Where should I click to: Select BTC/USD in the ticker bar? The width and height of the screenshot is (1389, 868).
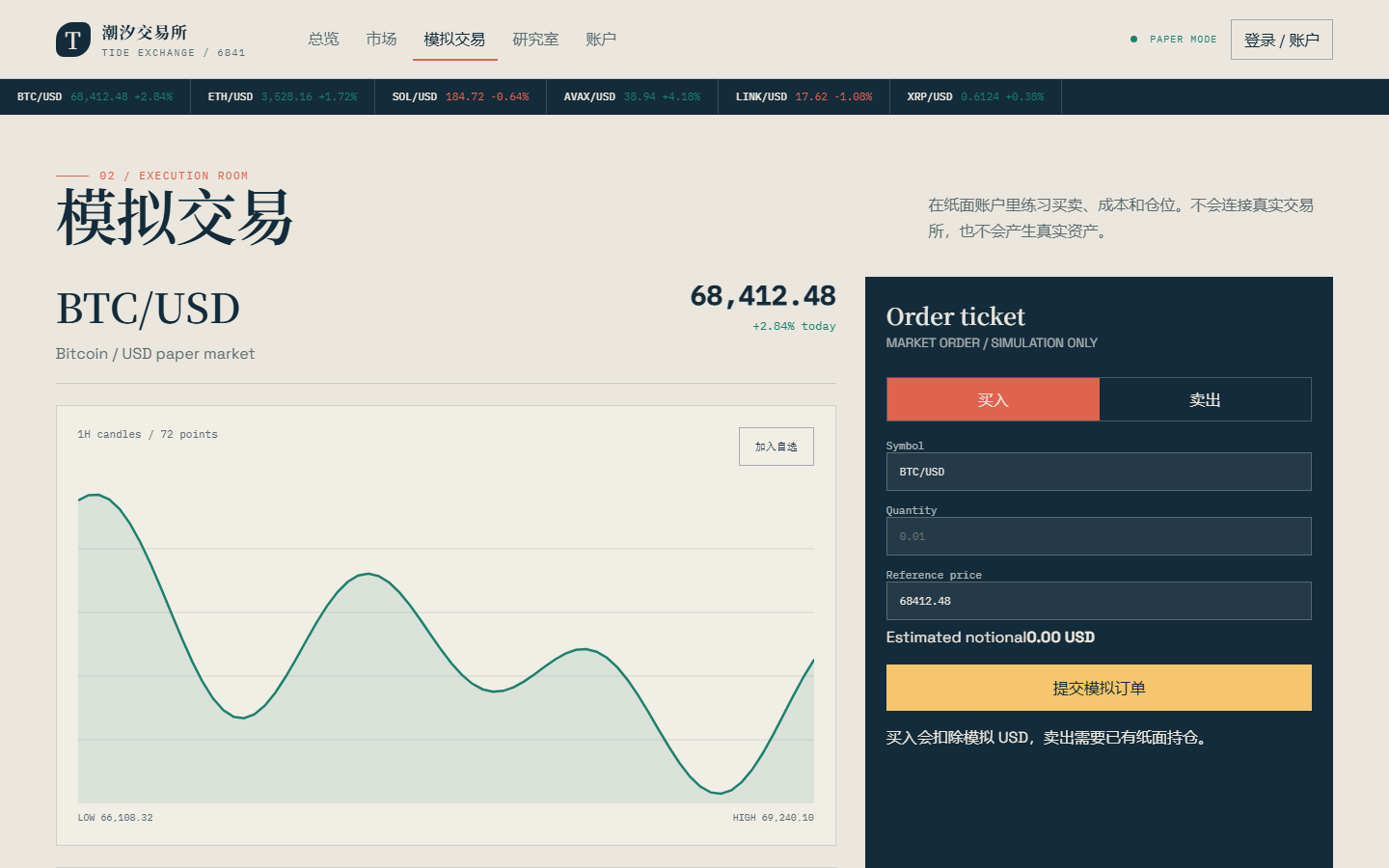pos(95,96)
